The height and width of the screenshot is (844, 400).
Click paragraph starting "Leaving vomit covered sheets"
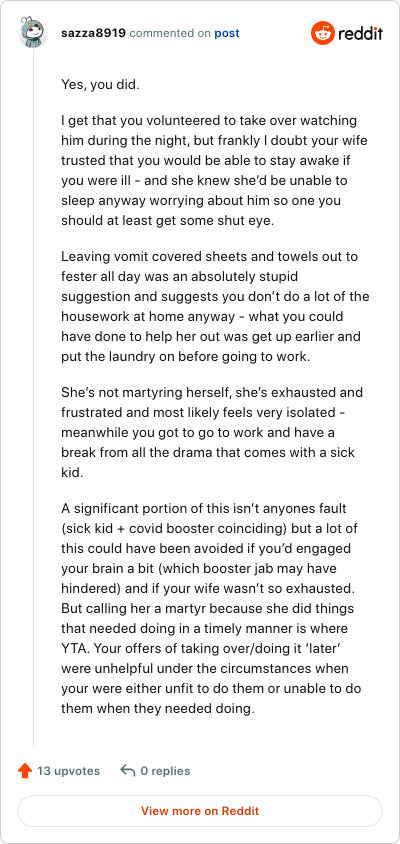[215, 307]
